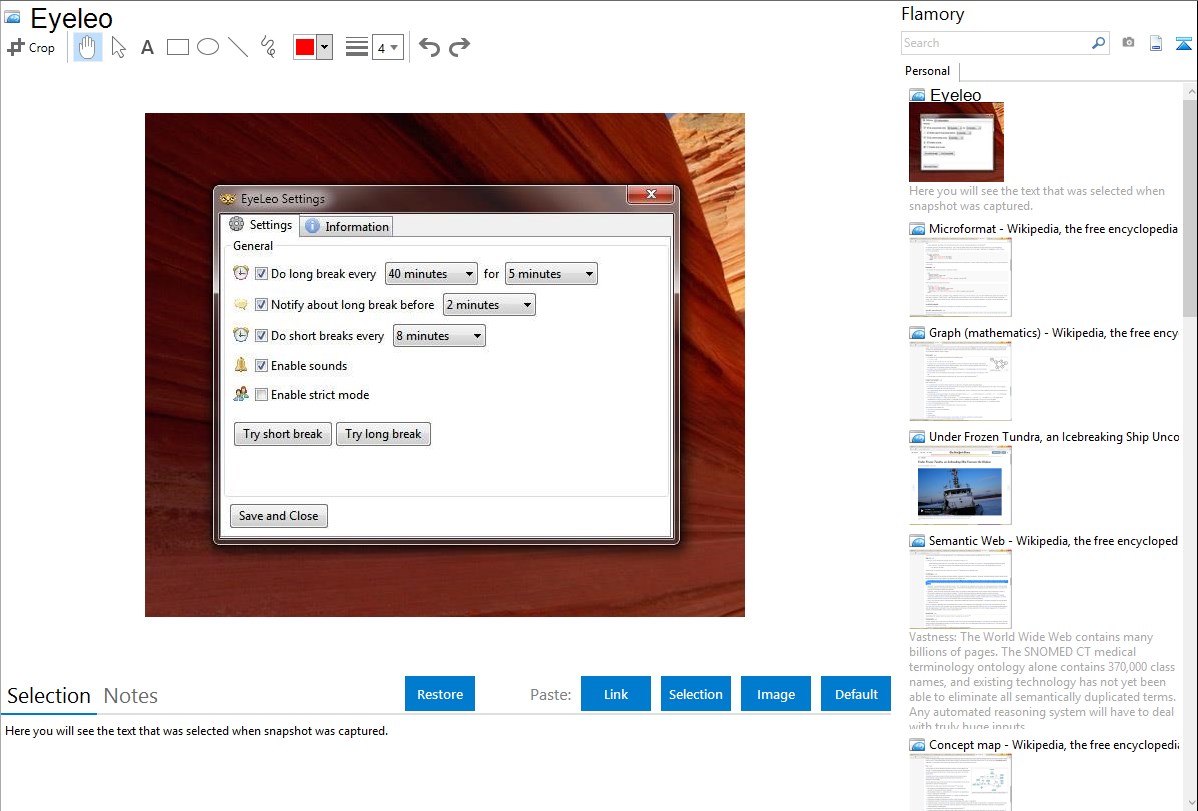Click the Restore button
Screen dimensions: 1198x811
pos(440,694)
